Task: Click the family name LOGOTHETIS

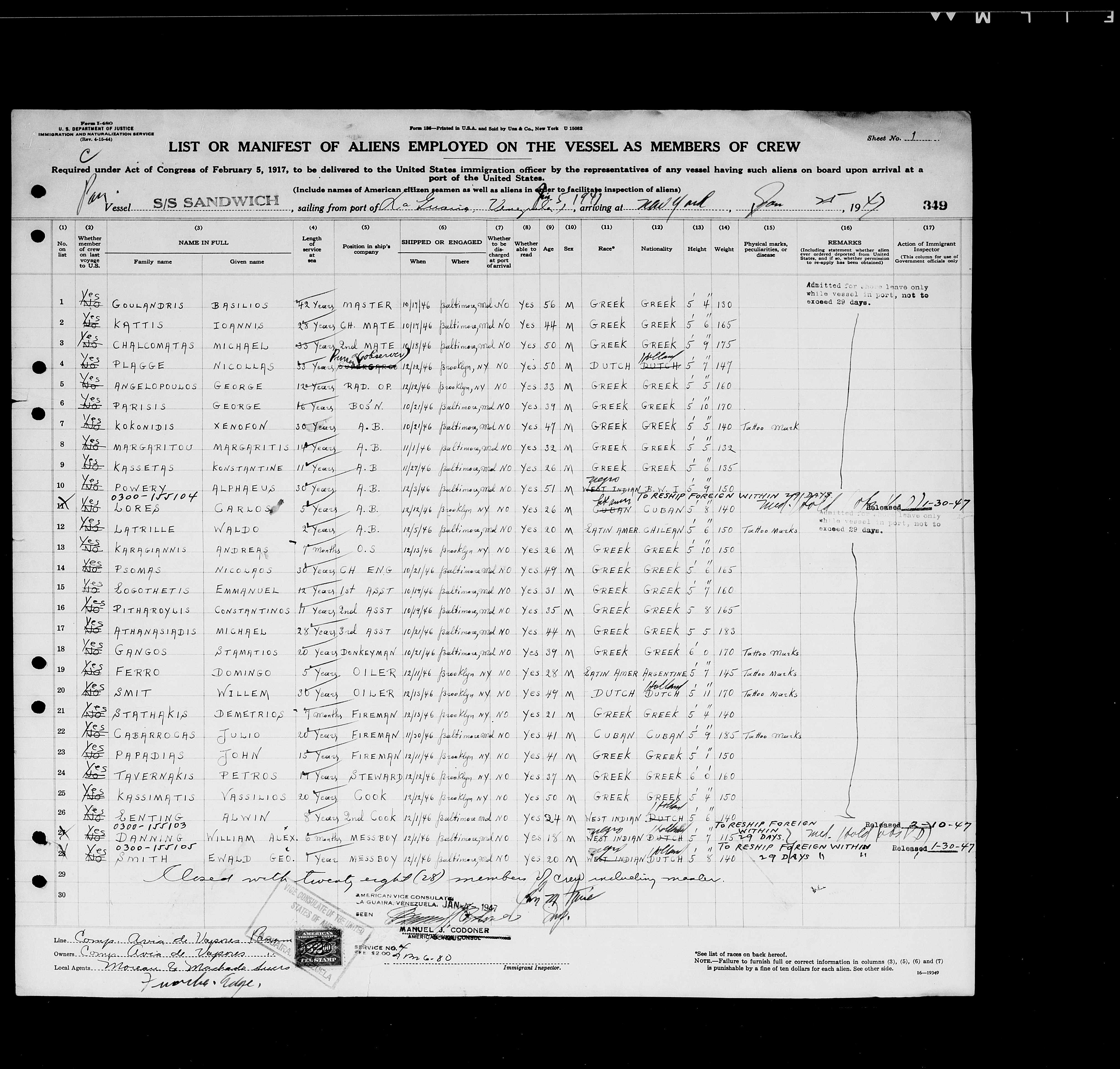Action: coord(152,591)
